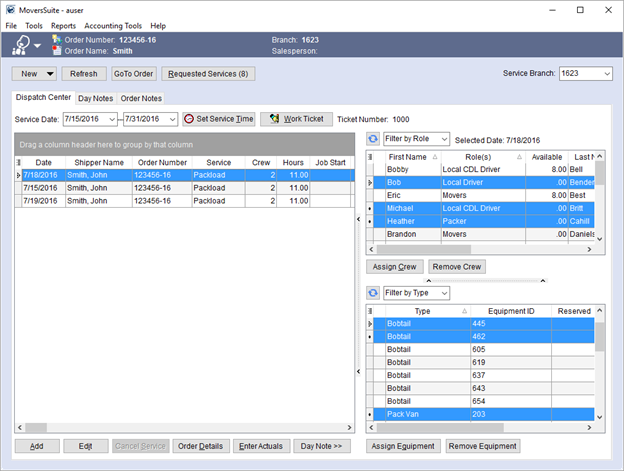This screenshot has height=471, width=624.
Task: Sort the grid by Shipper Name column
Action: [x=100, y=162]
